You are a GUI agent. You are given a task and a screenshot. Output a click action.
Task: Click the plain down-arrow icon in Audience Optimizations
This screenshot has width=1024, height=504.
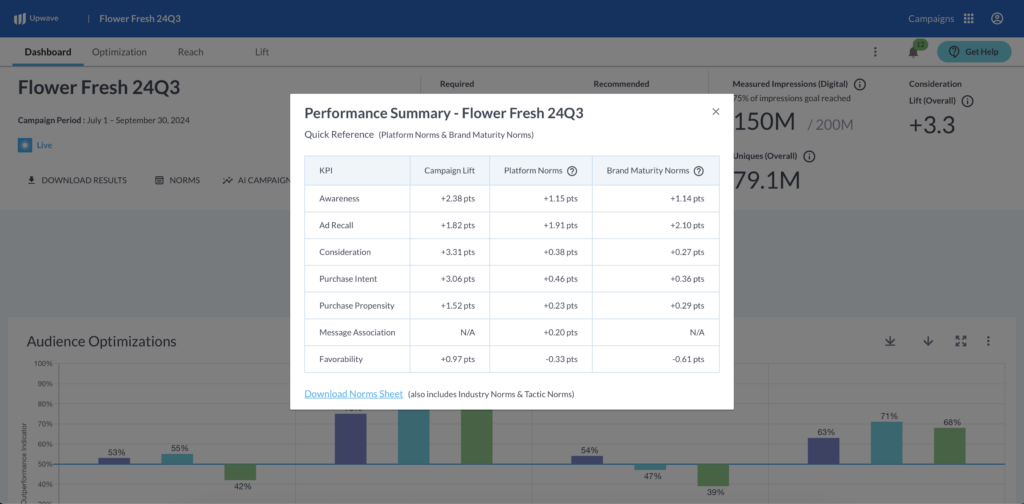(x=928, y=341)
